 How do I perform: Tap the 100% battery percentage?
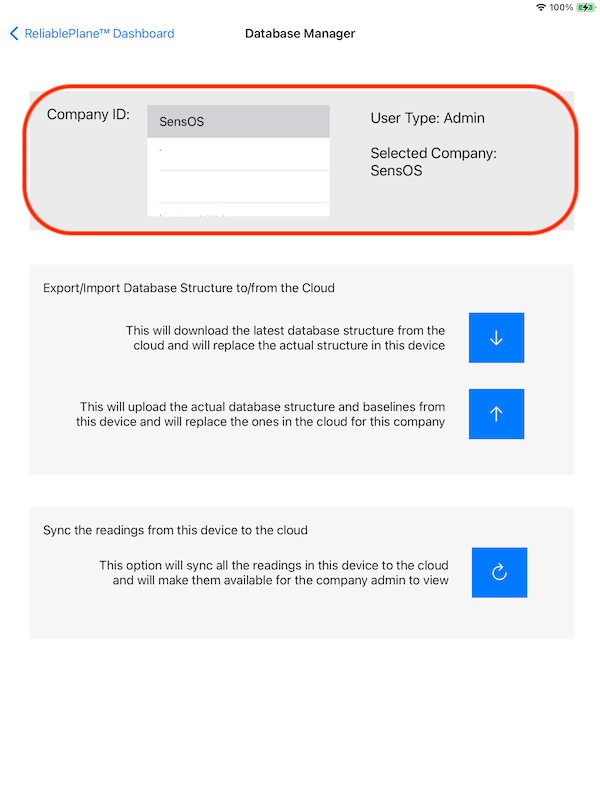pyautogui.click(x=561, y=7)
